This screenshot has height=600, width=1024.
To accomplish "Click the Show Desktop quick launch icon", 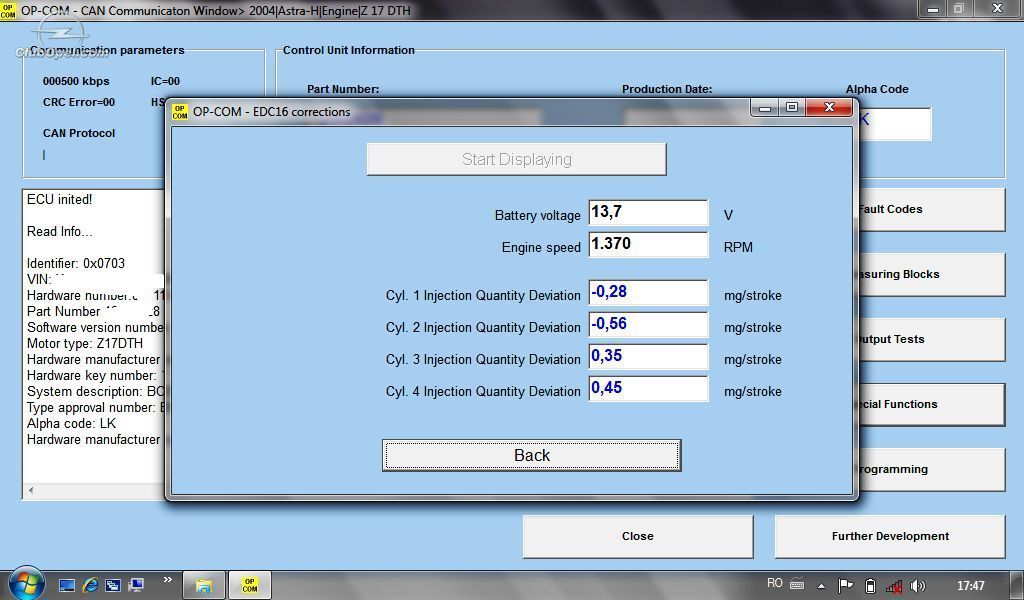I will (x=67, y=585).
